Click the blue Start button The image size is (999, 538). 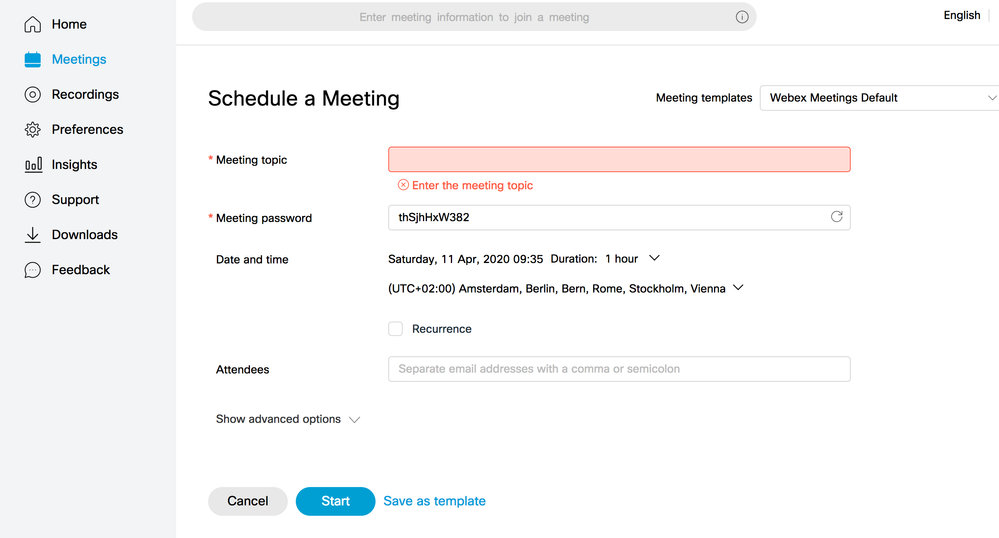point(335,501)
